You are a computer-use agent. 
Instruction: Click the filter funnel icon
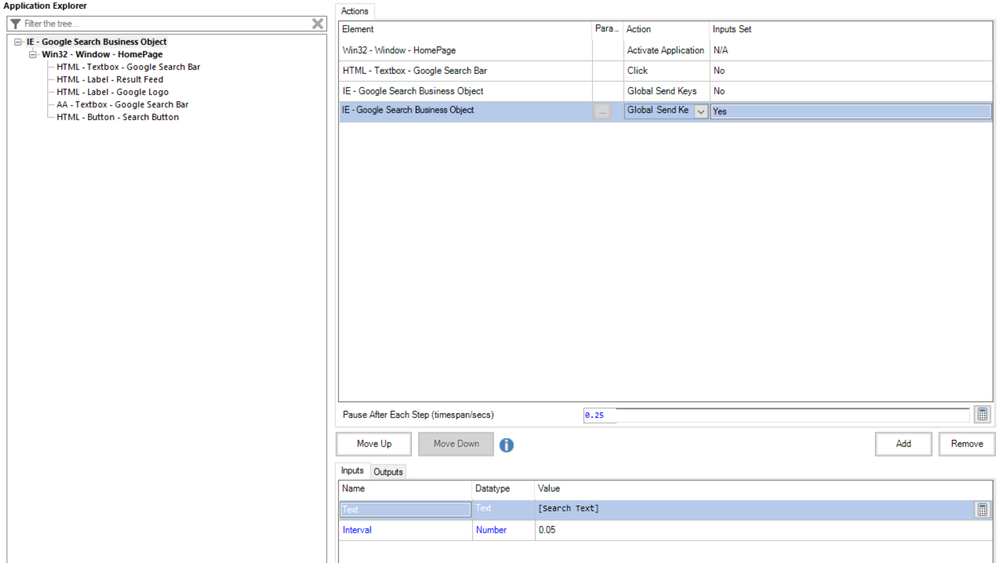15,24
